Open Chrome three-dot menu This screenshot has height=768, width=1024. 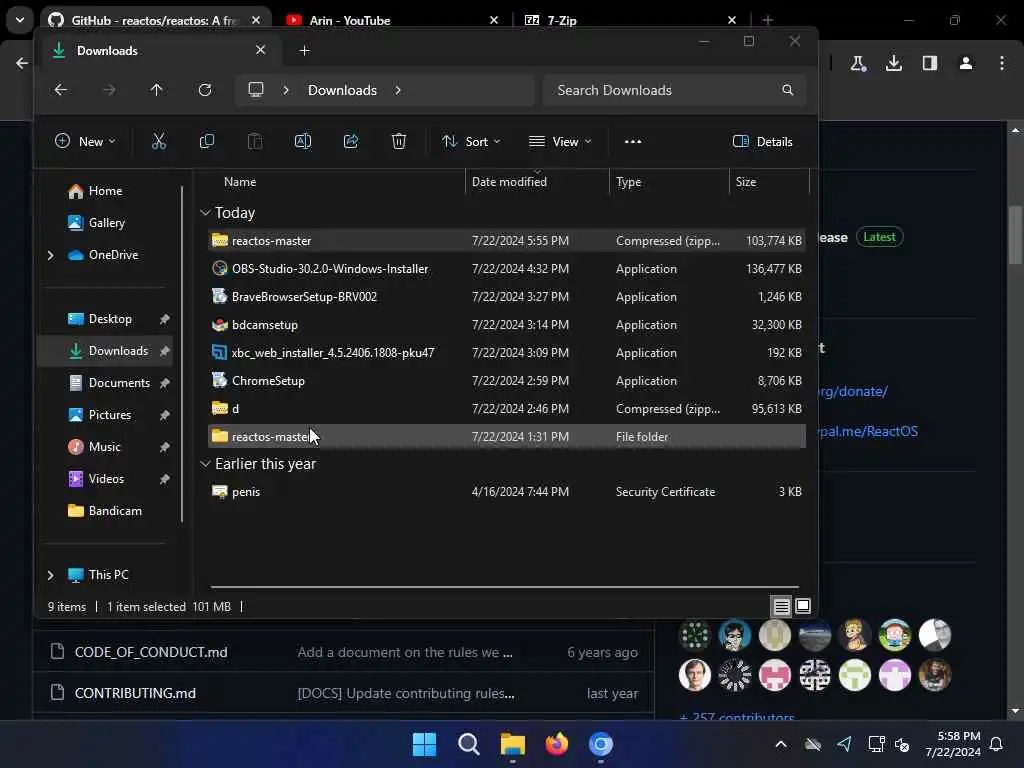pos(1002,63)
